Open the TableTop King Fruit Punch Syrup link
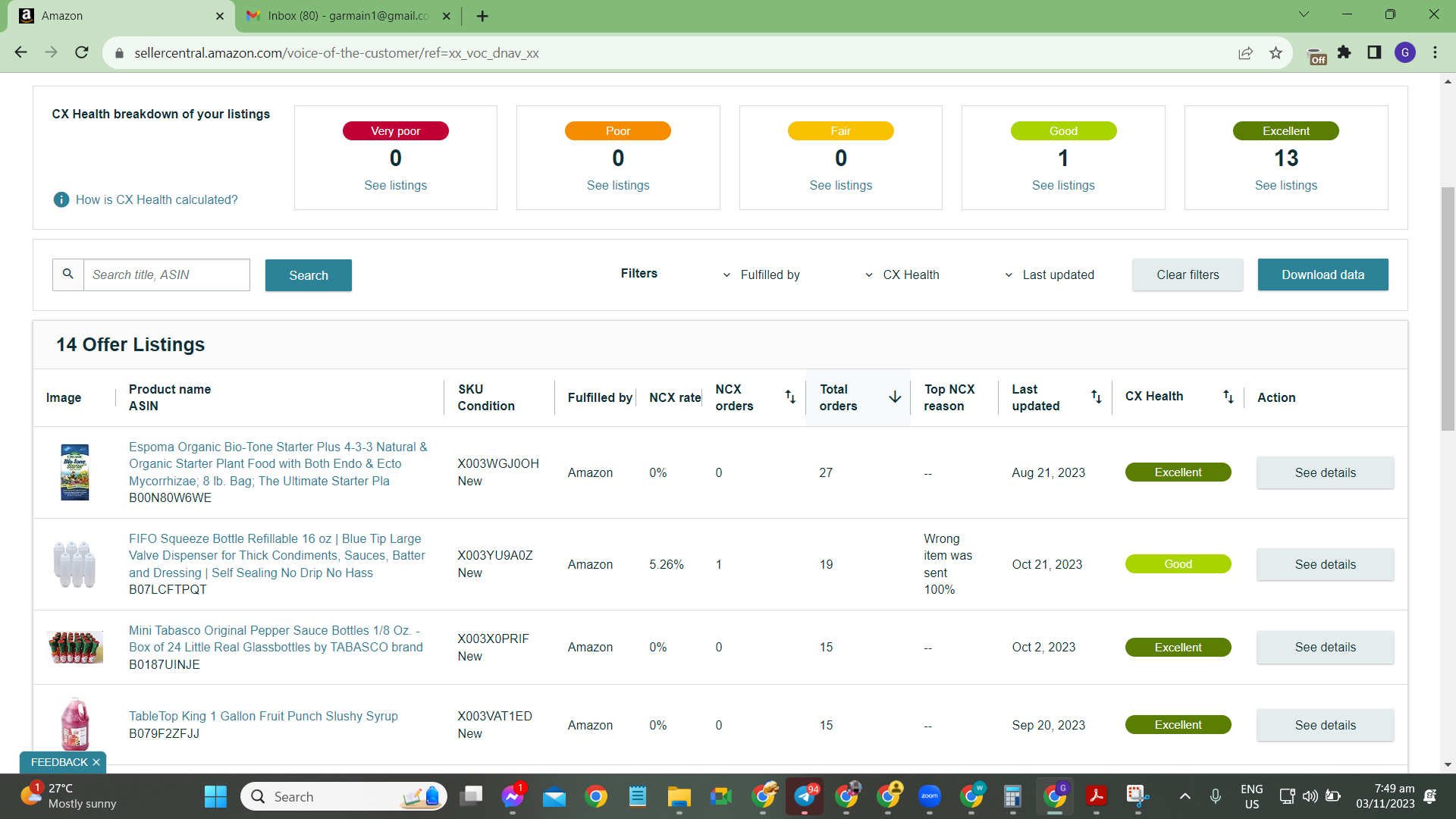Viewport: 1456px width, 819px height. pos(263,716)
